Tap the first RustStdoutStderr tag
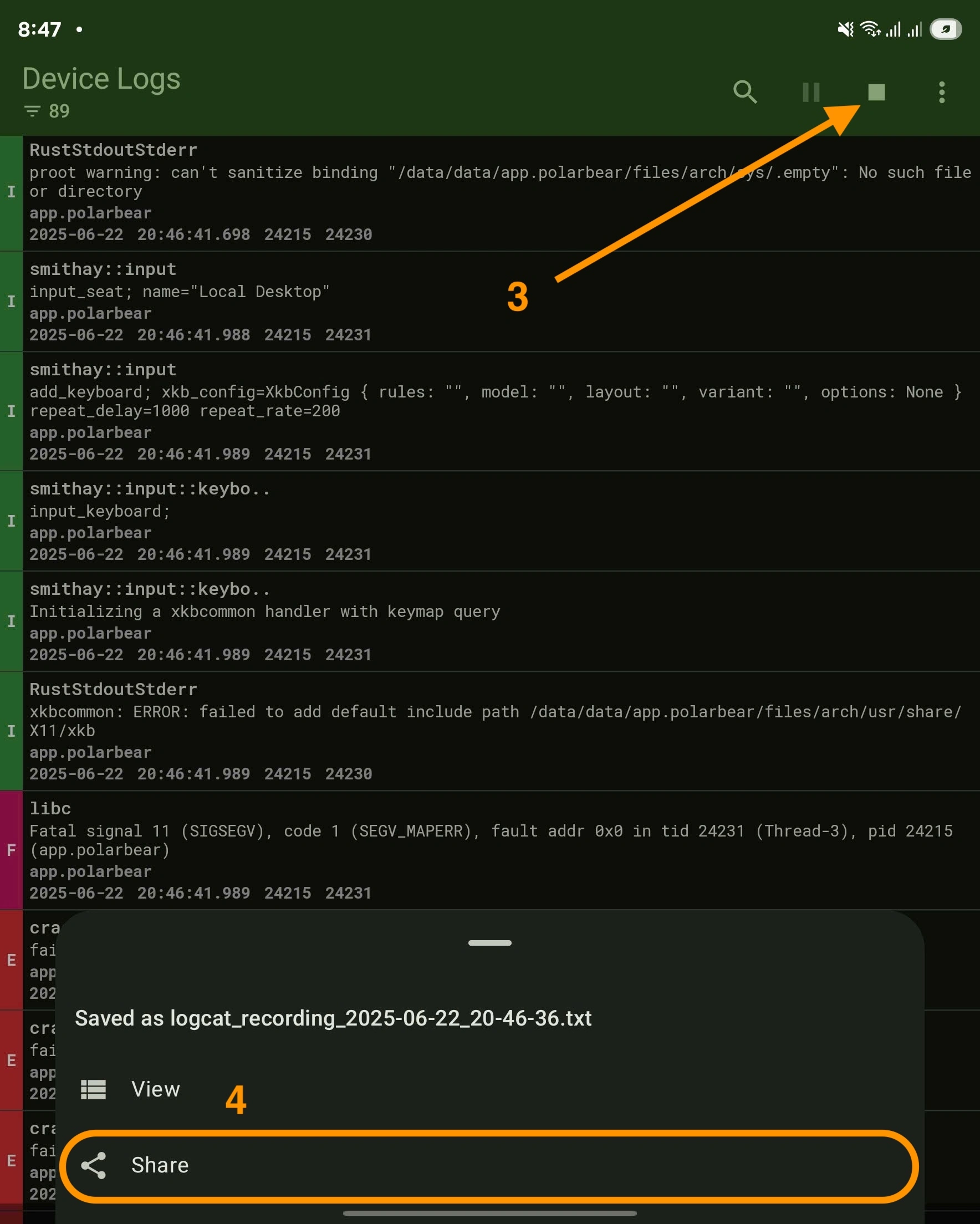Viewport: 980px width, 1224px height. point(113,150)
